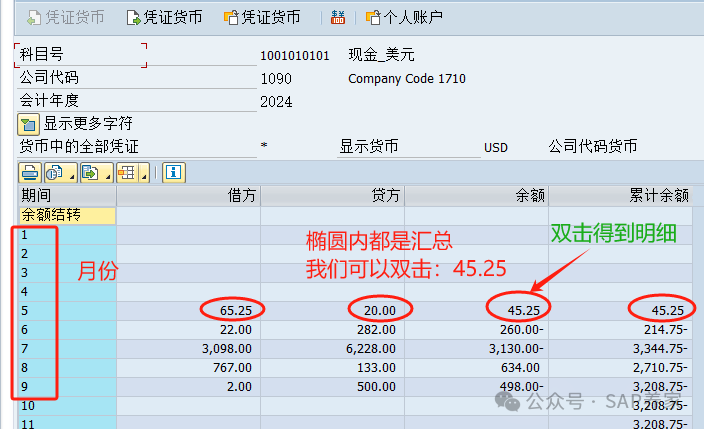Select period 7 row header
The height and width of the screenshot is (429, 704).
coord(67,349)
